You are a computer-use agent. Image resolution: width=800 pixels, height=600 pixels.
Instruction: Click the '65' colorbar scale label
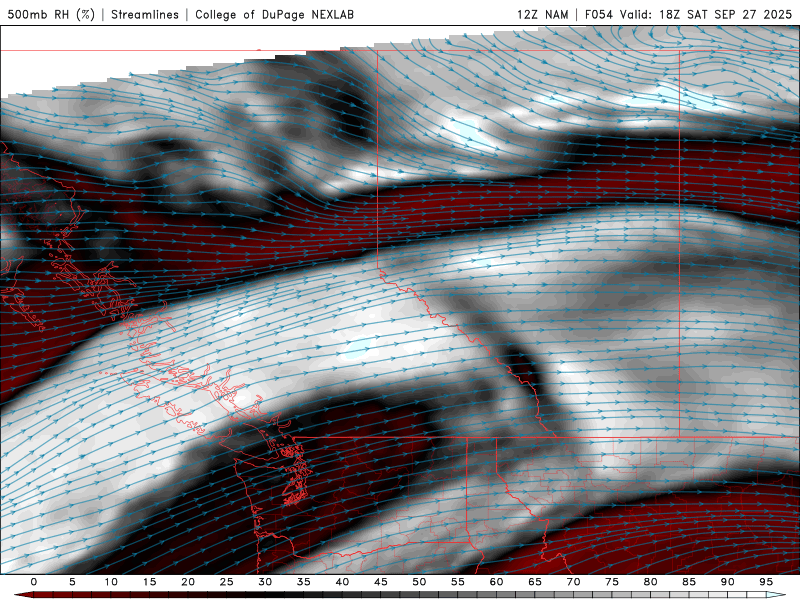coord(535,582)
